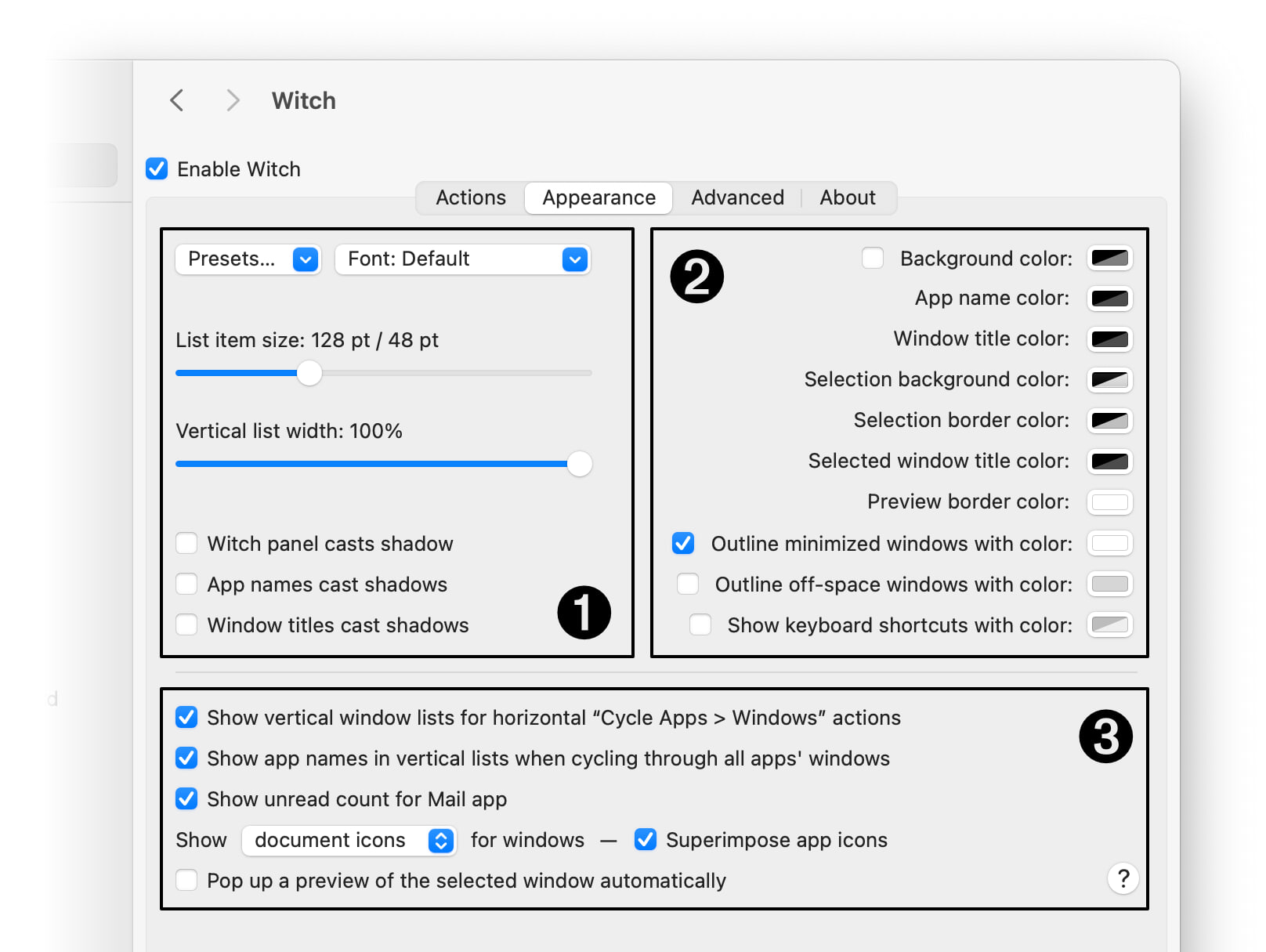Click the 'Vertical list width: 100%' label
This screenshot has width=1266, height=952.
[289, 431]
